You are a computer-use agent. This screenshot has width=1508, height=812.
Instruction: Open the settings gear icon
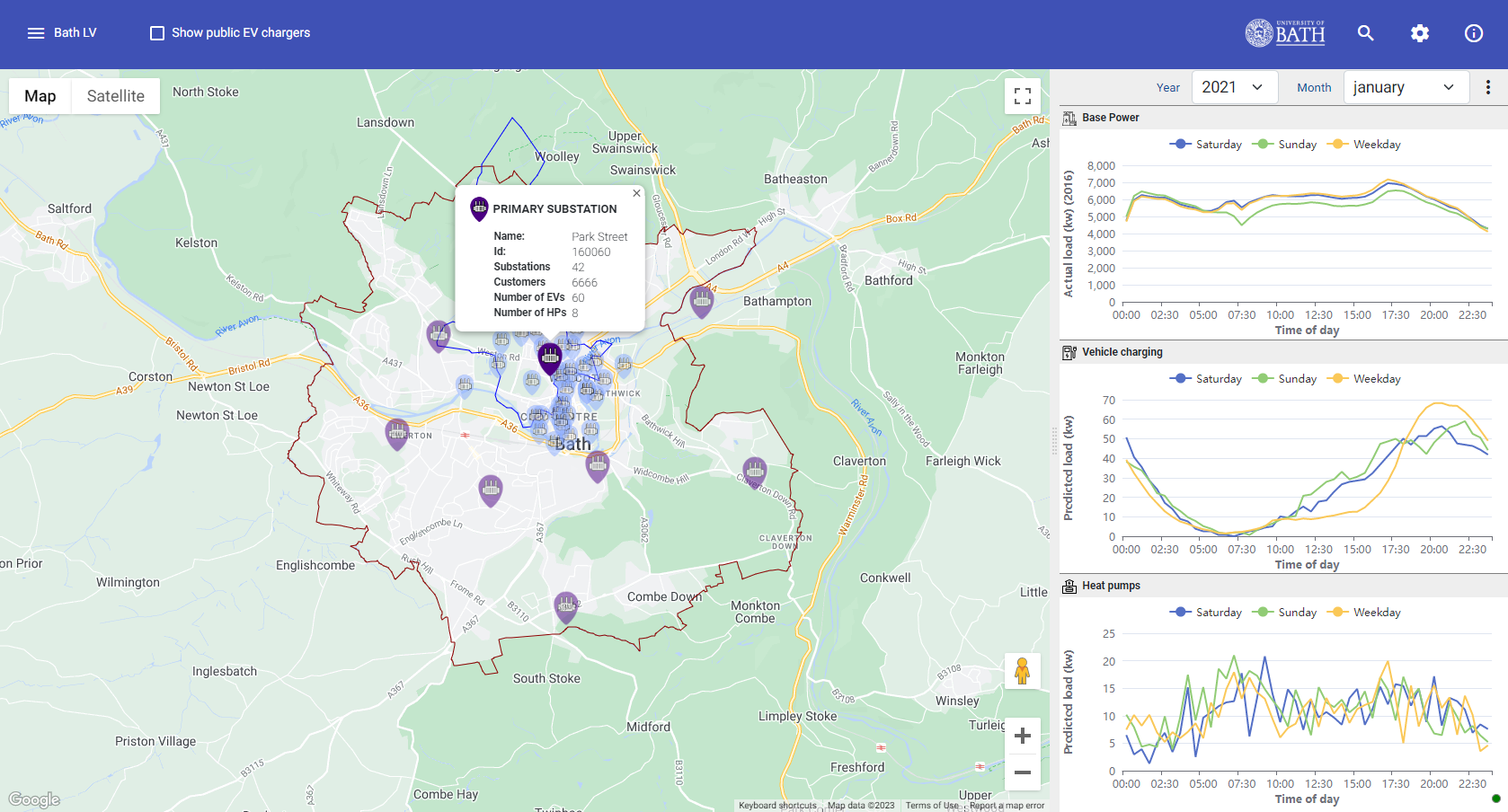(x=1419, y=33)
